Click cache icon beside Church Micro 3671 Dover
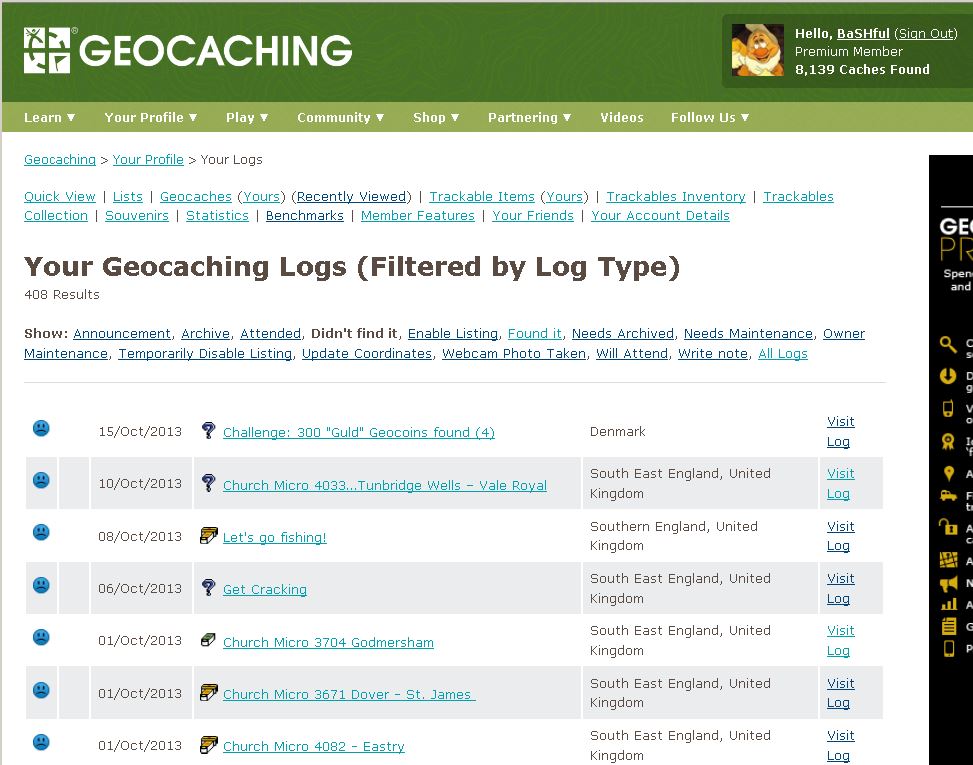The height and width of the screenshot is (765, 973). (x=208, y=692)
